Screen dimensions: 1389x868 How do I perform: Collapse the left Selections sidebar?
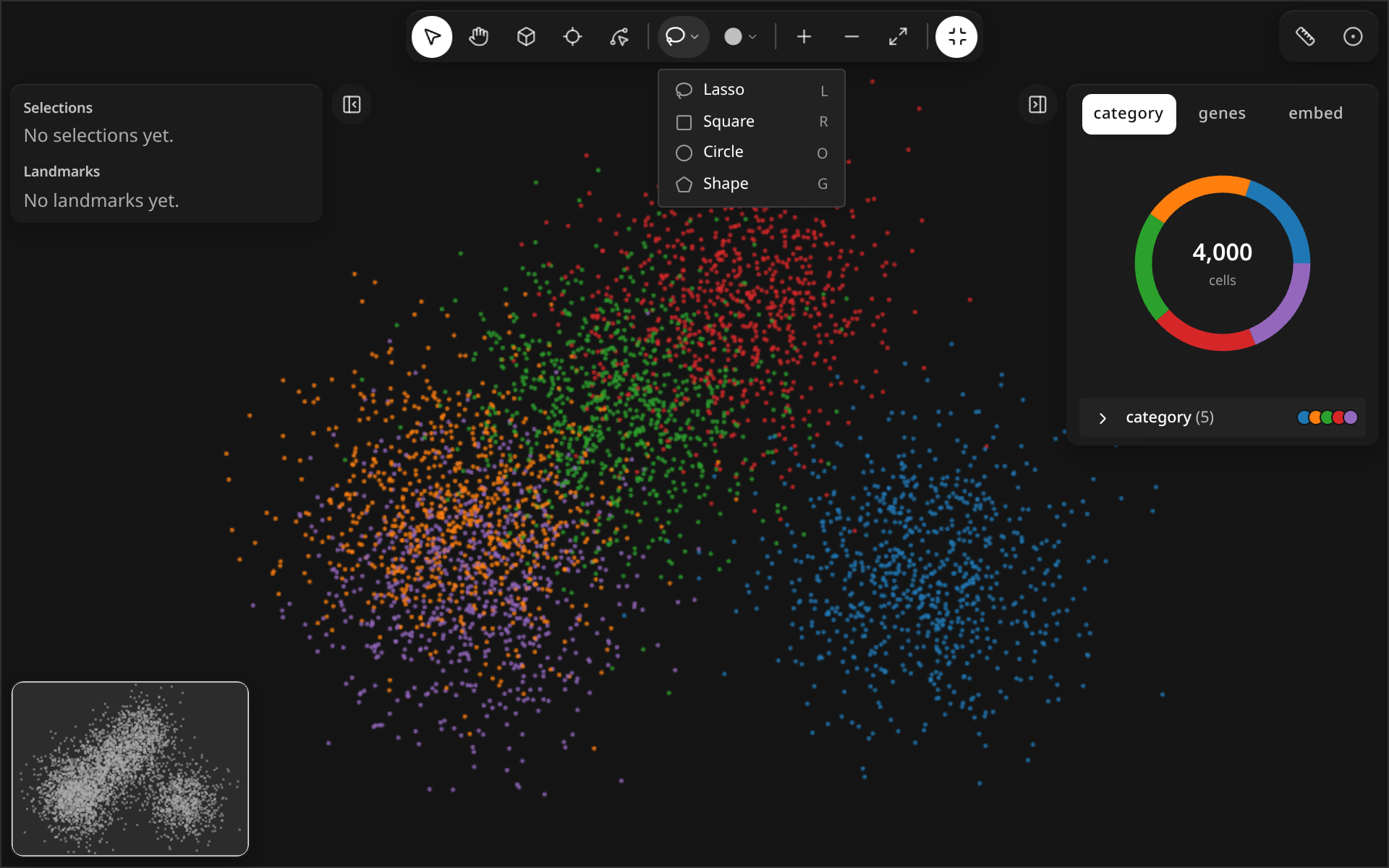coord(352,105)
